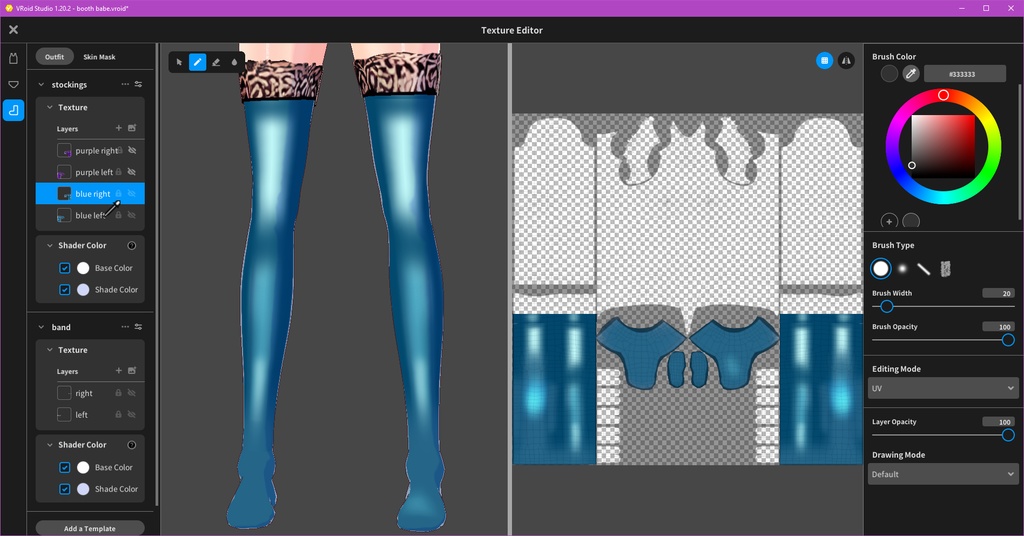Screen dimensions: 1024x536
Task: Click the hex color field #333333
Action: [x=964, y=74]
